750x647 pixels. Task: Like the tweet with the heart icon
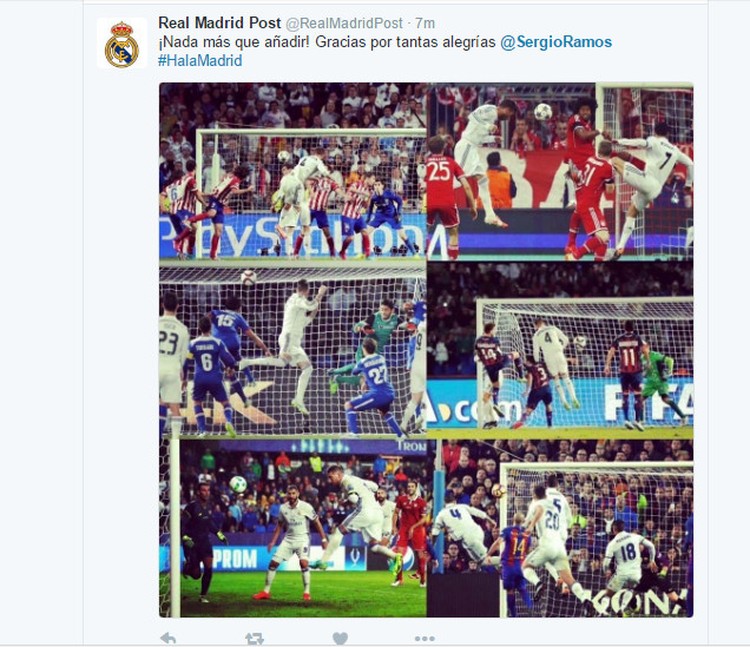pos(340,638)
